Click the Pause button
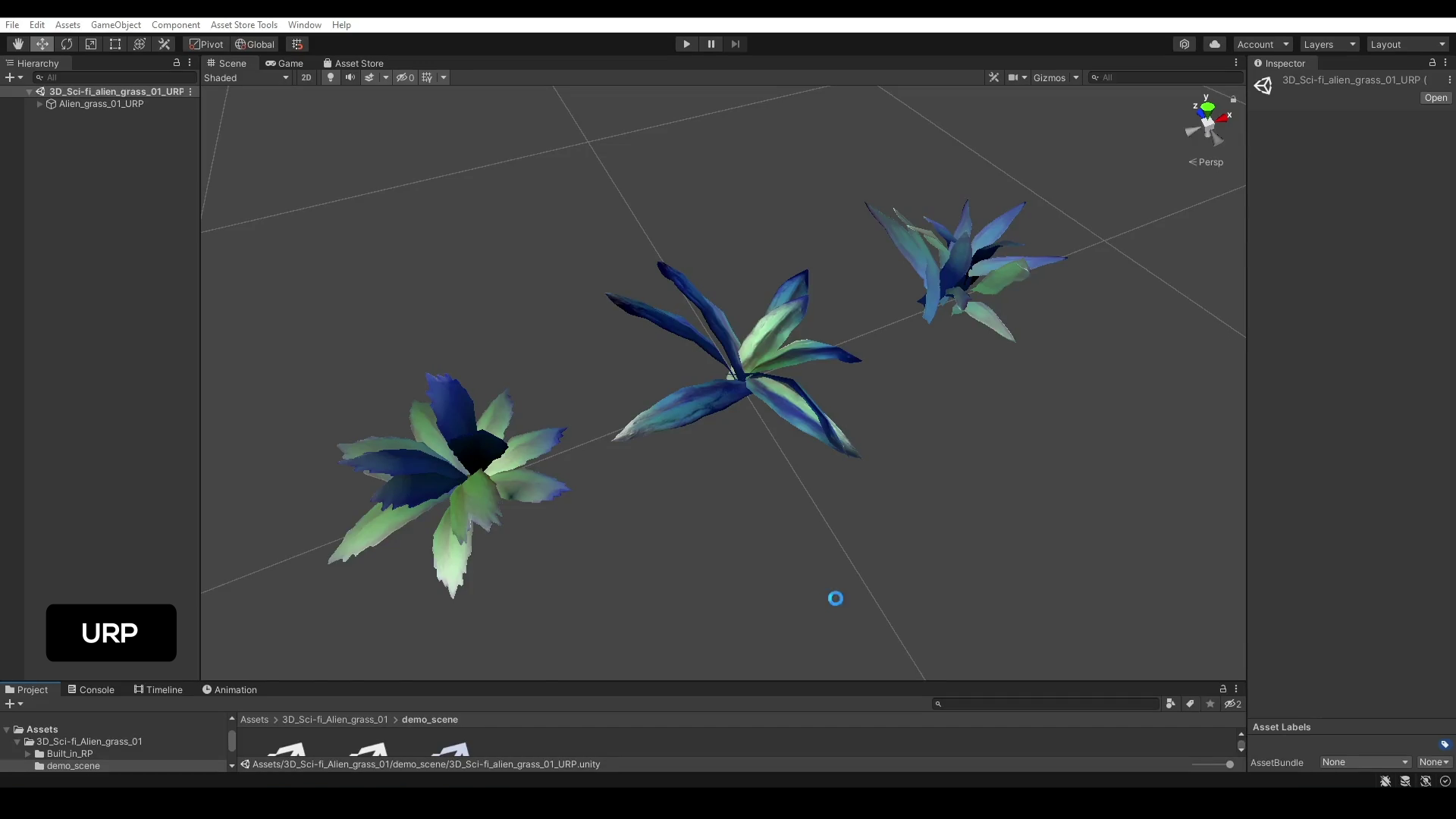Viewport: 1456px width, 819px height. point(711,44)
